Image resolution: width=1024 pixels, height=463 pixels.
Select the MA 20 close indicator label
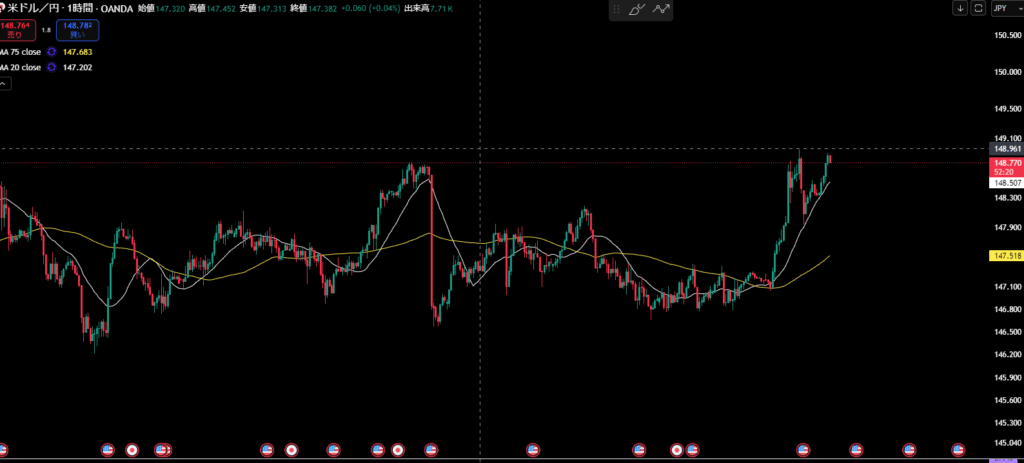click(x=20, y=68)
